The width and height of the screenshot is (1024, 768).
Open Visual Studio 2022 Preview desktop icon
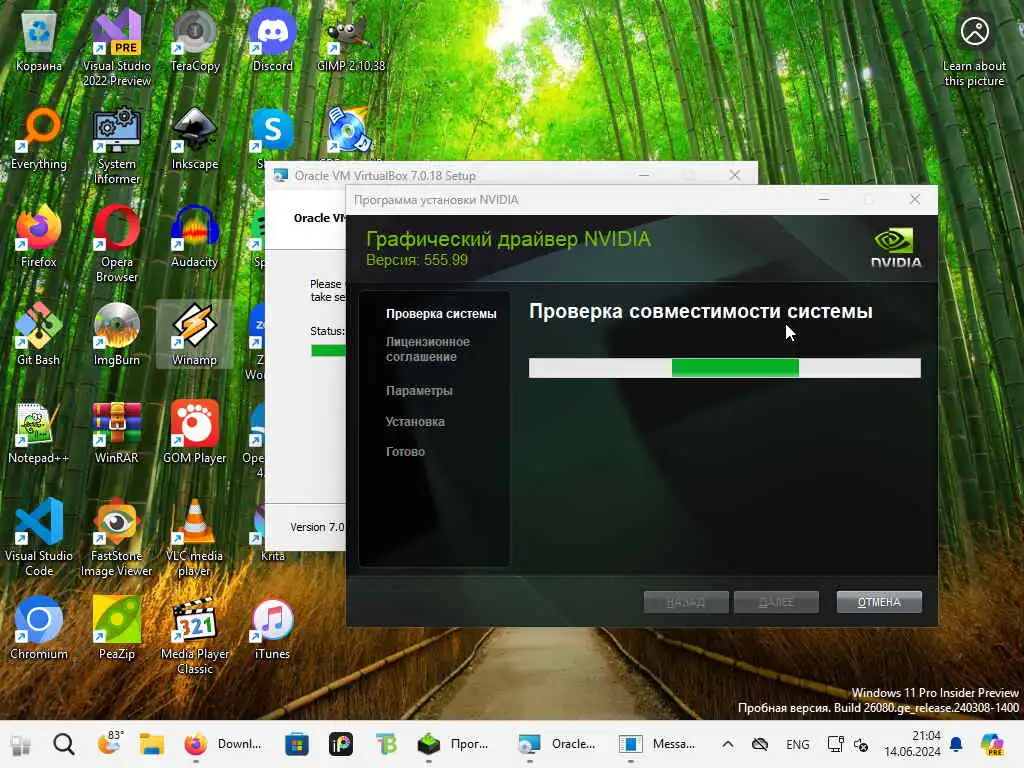(x=116, y=48)
